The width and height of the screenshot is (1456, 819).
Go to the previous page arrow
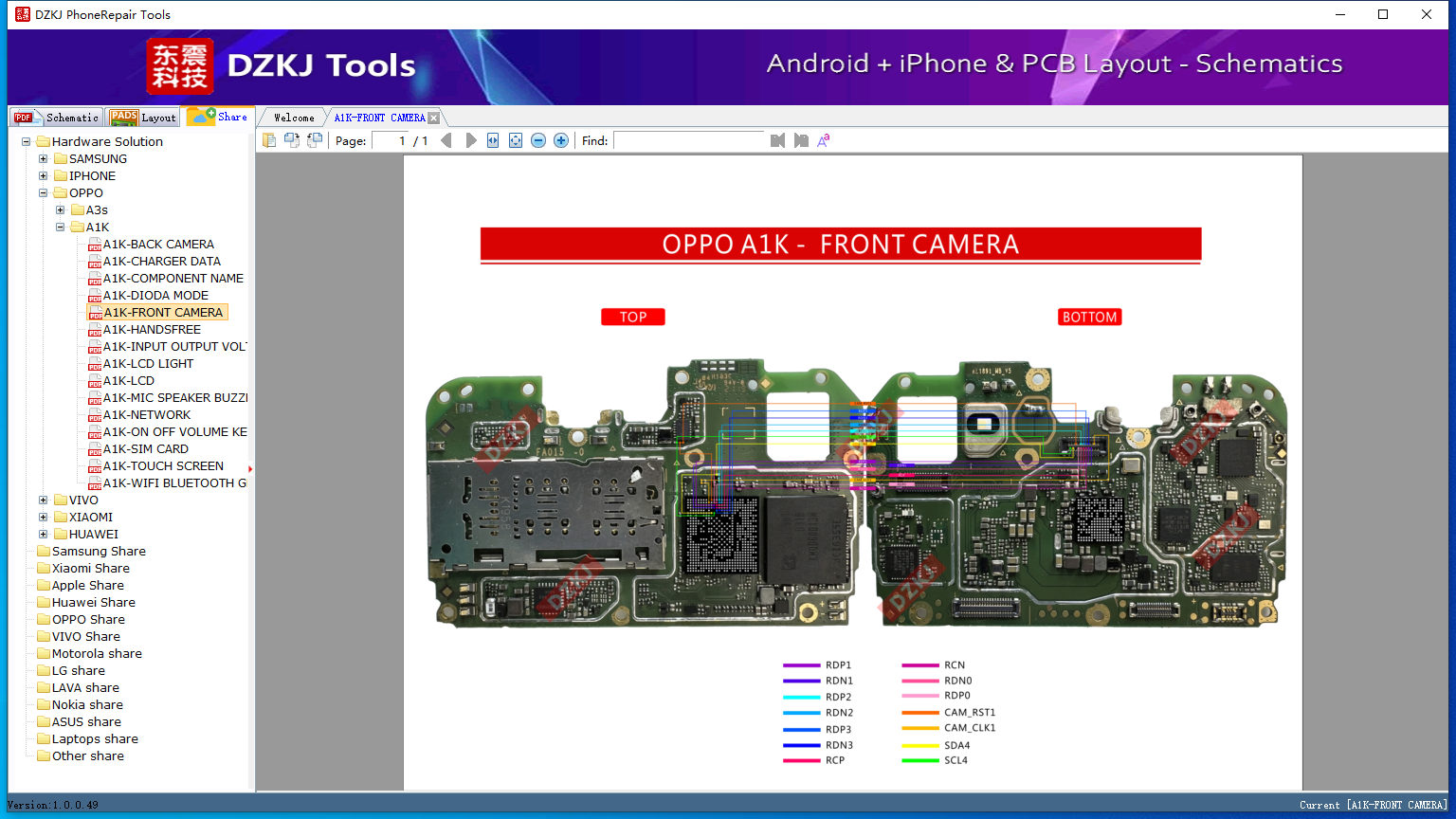tap(446, 140)
